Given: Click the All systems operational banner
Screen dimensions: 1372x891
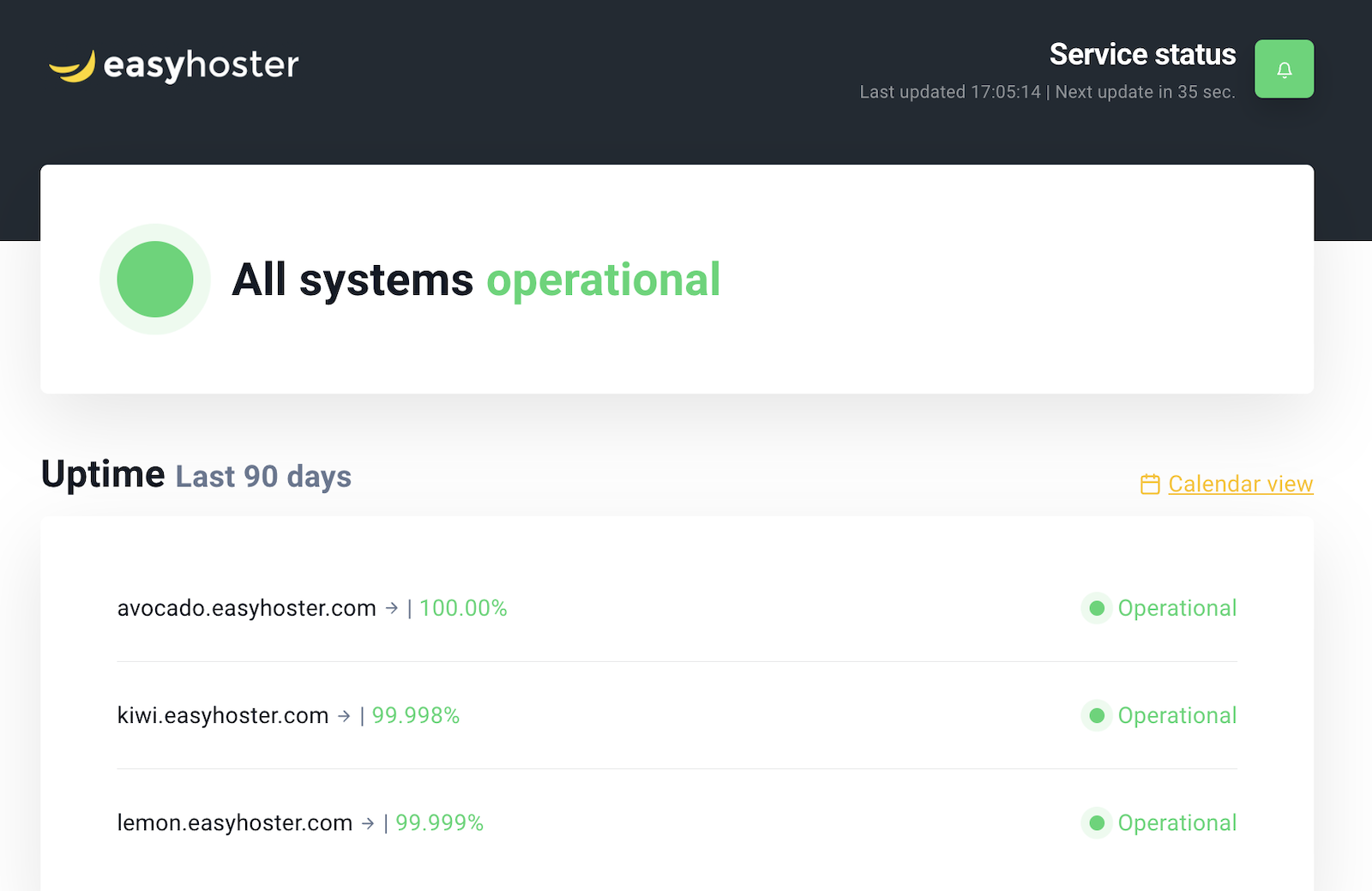Looking at the screenshot, I should point(478,279).
